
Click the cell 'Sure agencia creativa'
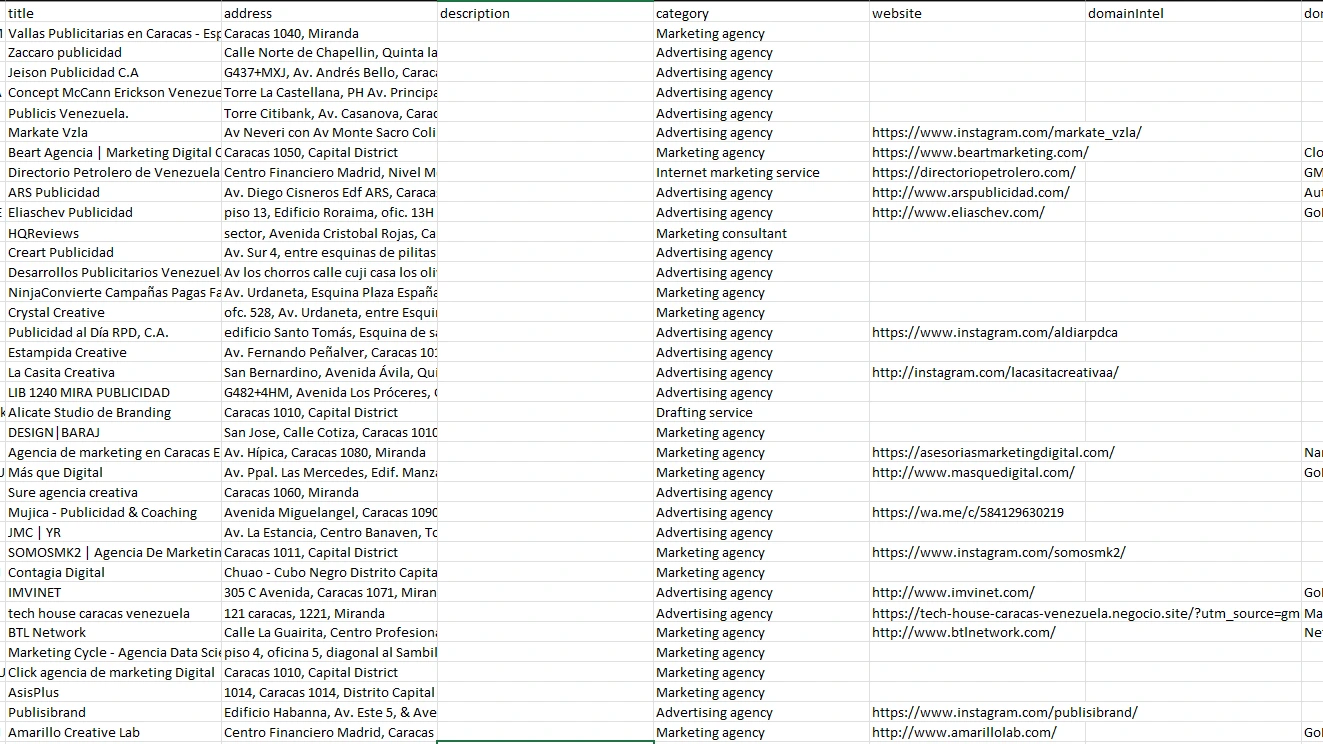point(113,493)
